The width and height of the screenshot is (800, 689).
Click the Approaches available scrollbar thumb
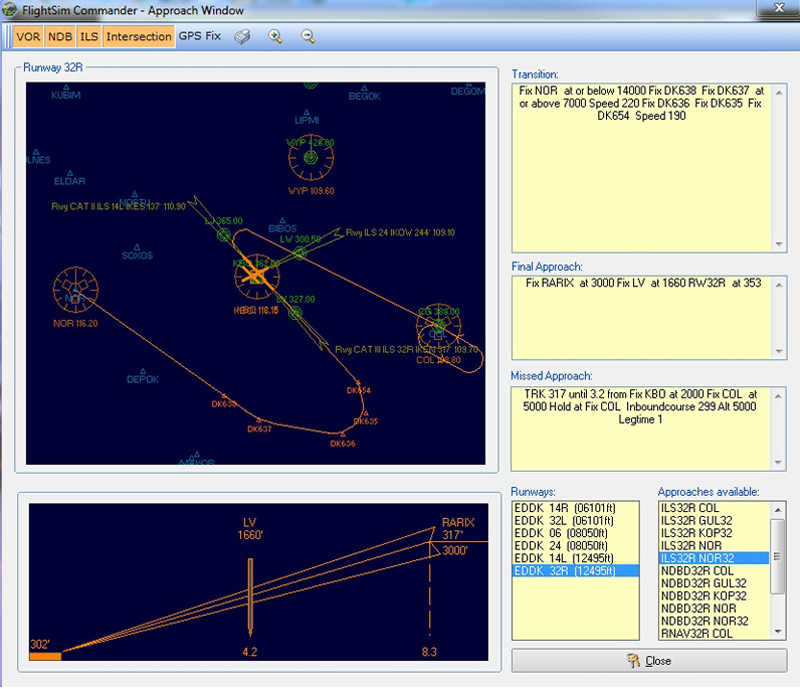click(778, 556)
